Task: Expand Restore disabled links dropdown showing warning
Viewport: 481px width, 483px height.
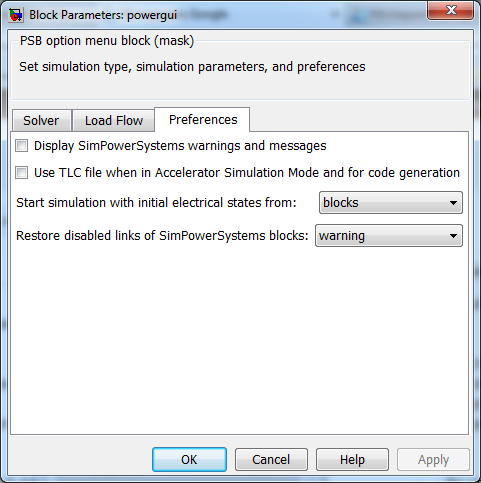Action: coord(389,236)
